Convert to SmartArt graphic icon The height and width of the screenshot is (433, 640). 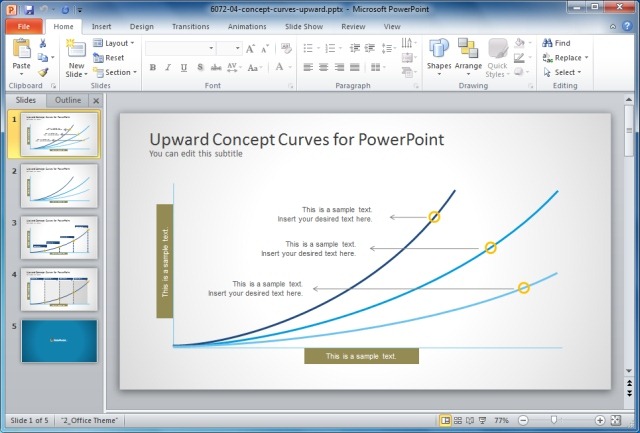click(407, 72)
